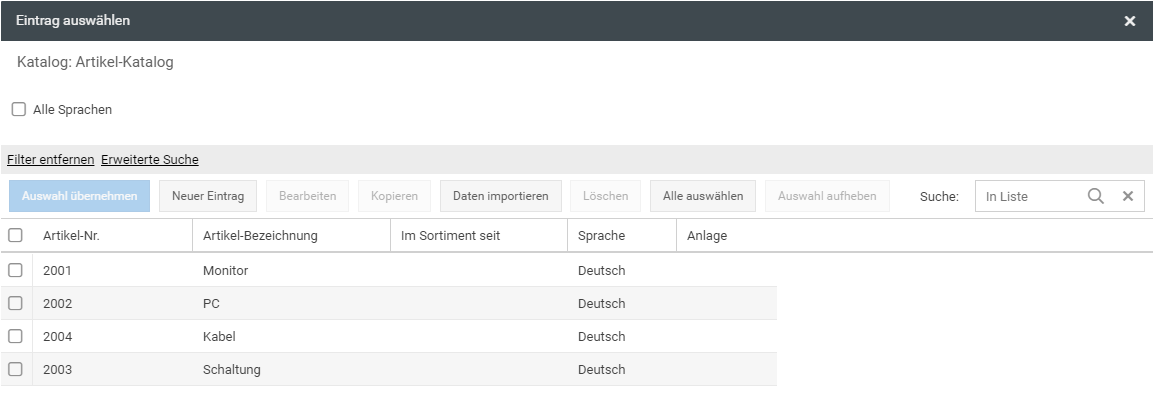Check the row for article 2001
This screenshot has height=403, width=1155.
(15, 270)
